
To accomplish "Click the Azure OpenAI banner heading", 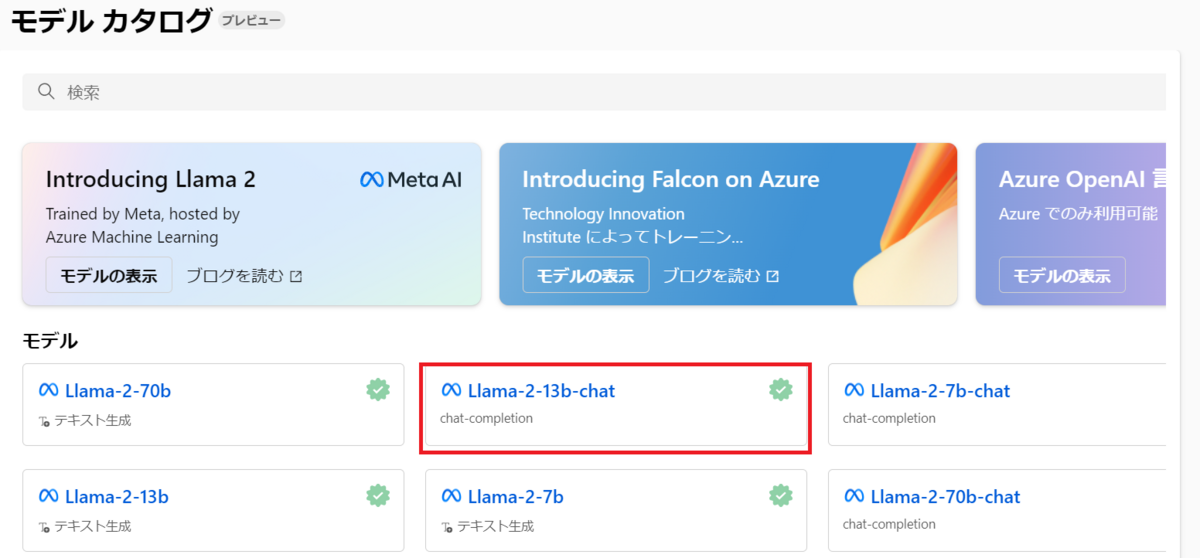I will coord(1082,179).
